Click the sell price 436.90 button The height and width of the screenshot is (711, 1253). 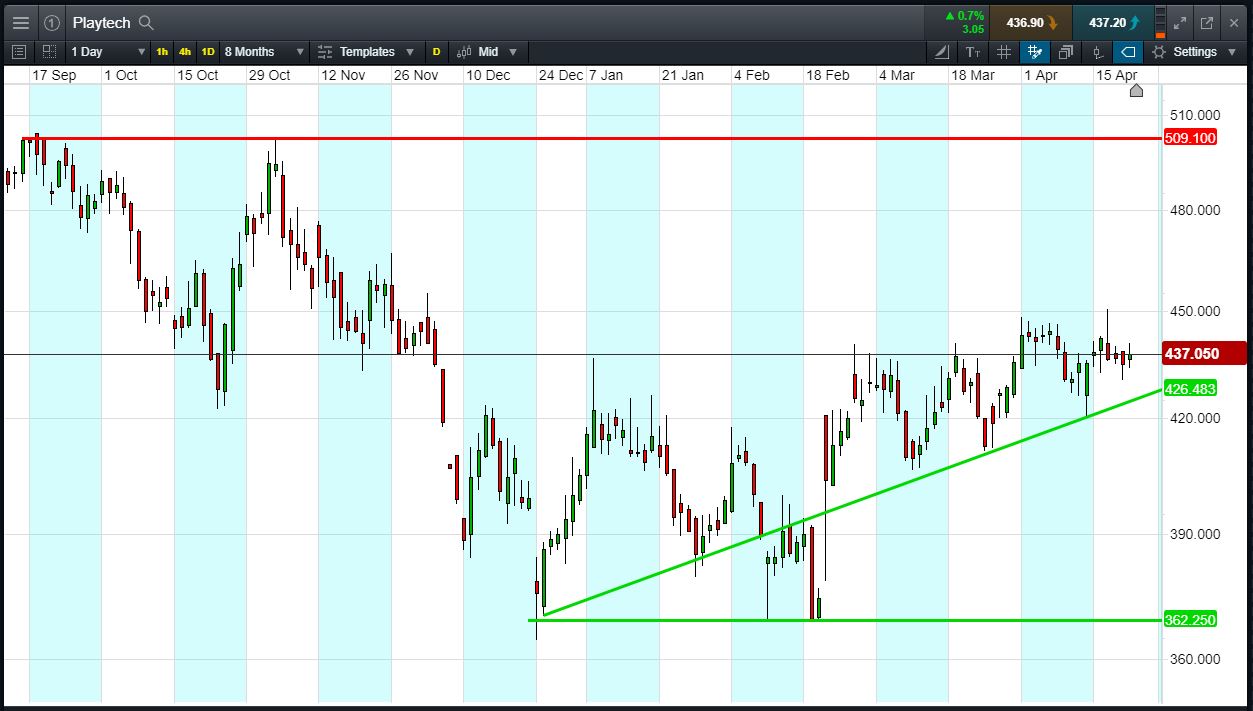[1031, 22]
